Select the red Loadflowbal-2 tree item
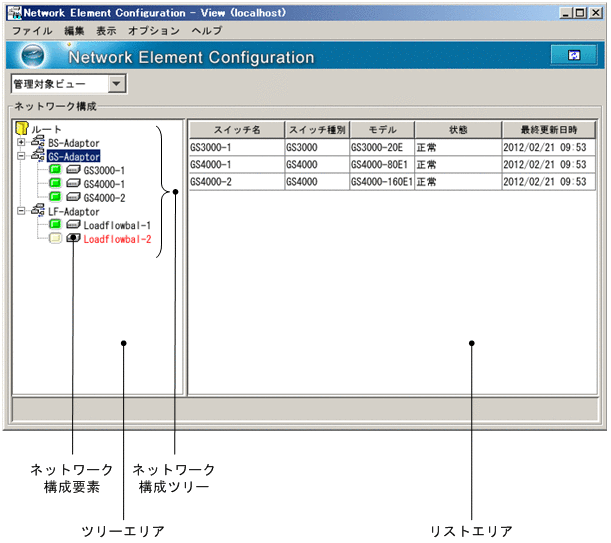Image resolution: width=611 pixels, height=543 pixels. click(117, 240)
